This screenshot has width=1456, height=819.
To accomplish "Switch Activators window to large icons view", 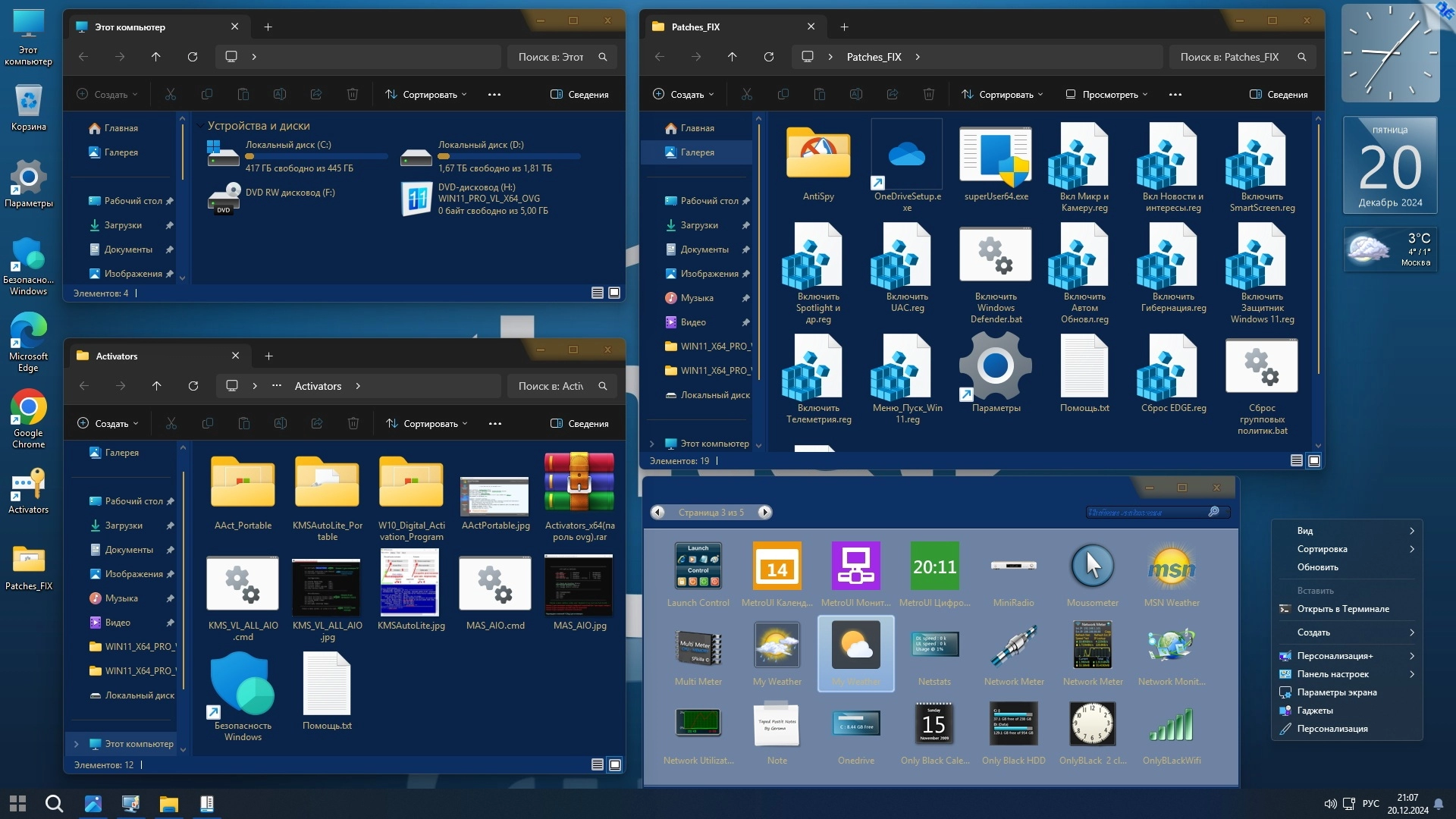I will (615, 764).
